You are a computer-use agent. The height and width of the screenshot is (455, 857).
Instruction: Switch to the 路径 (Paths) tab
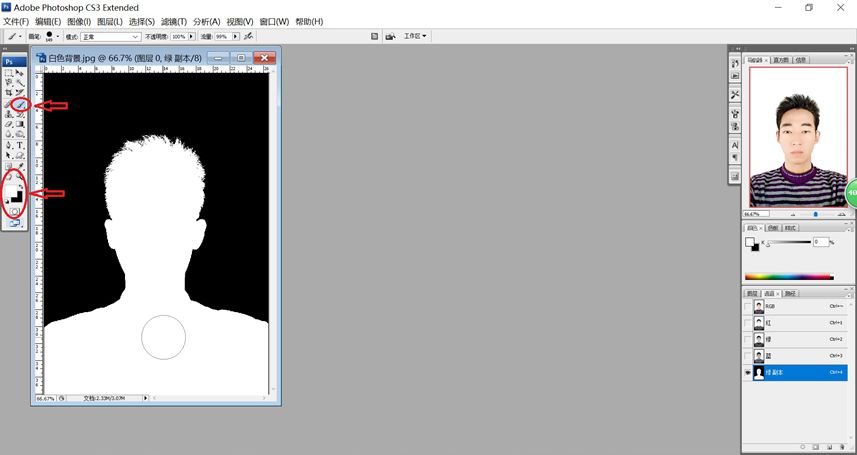[790, 294]
